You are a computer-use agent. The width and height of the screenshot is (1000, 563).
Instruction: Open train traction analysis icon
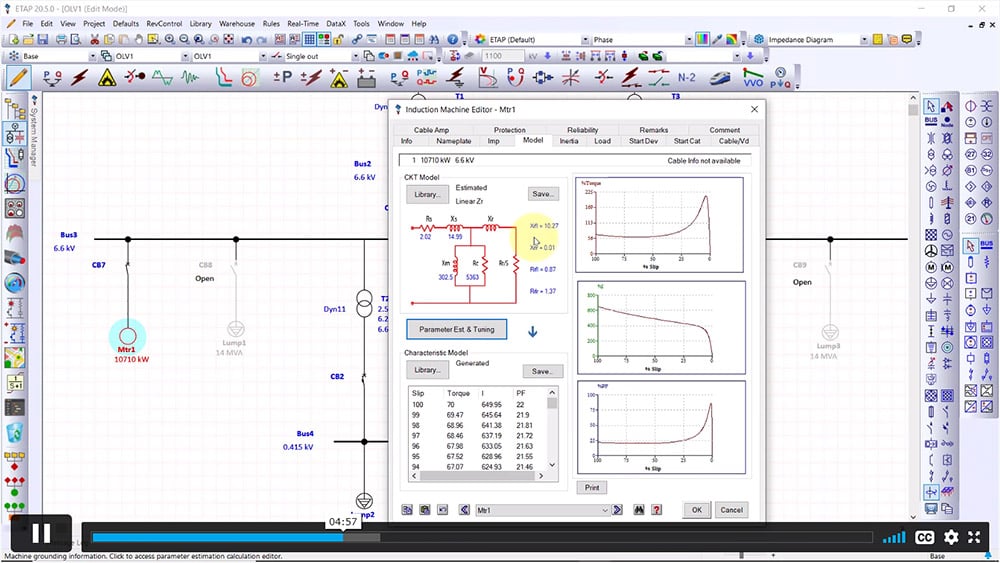[720, 78]
